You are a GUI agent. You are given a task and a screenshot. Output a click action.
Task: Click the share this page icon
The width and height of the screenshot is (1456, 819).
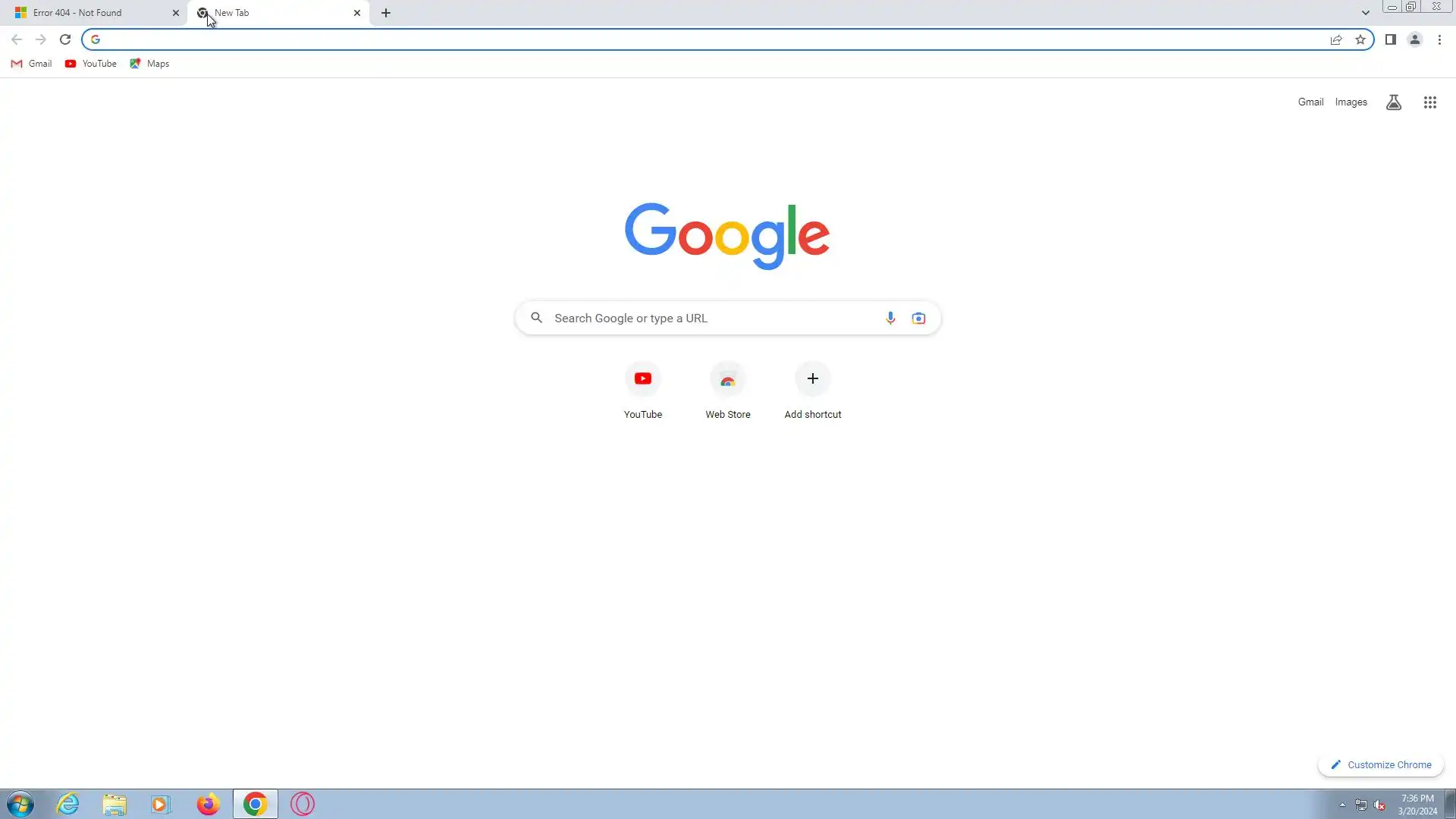(1335, 39)
